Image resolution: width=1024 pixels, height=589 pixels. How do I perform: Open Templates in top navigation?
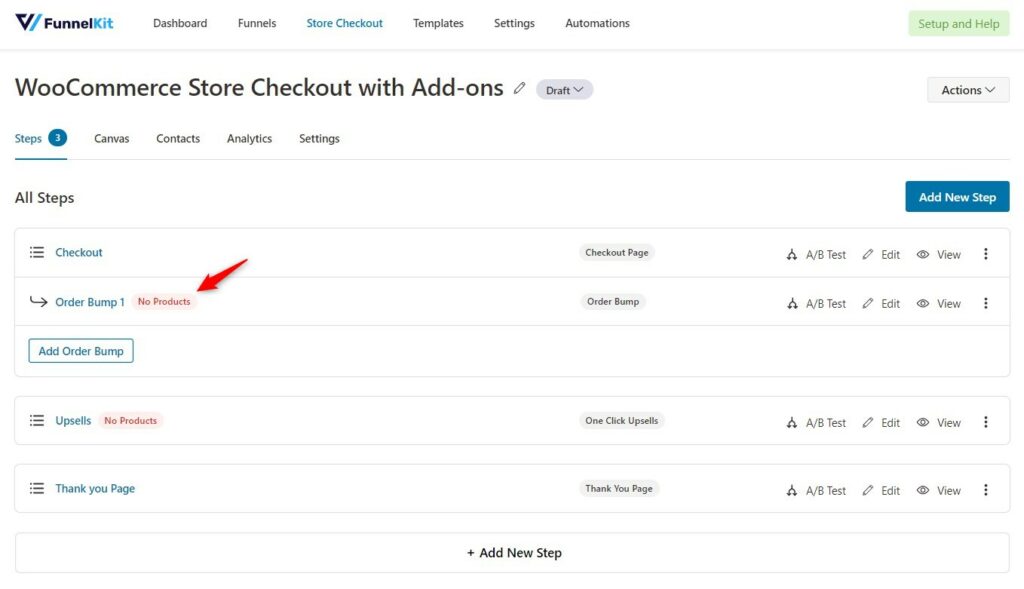(x=438, y=23)
